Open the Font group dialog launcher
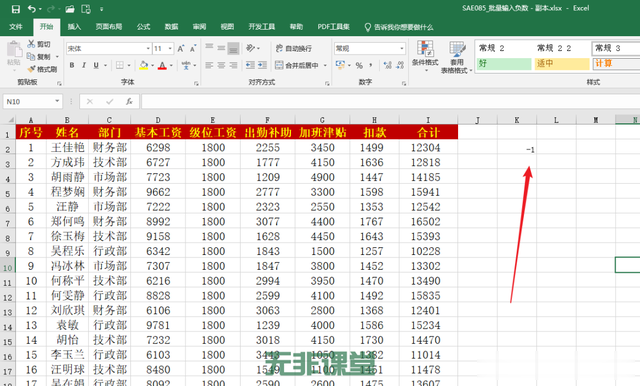This screenshot has height=386, width=640. (196, 83)
